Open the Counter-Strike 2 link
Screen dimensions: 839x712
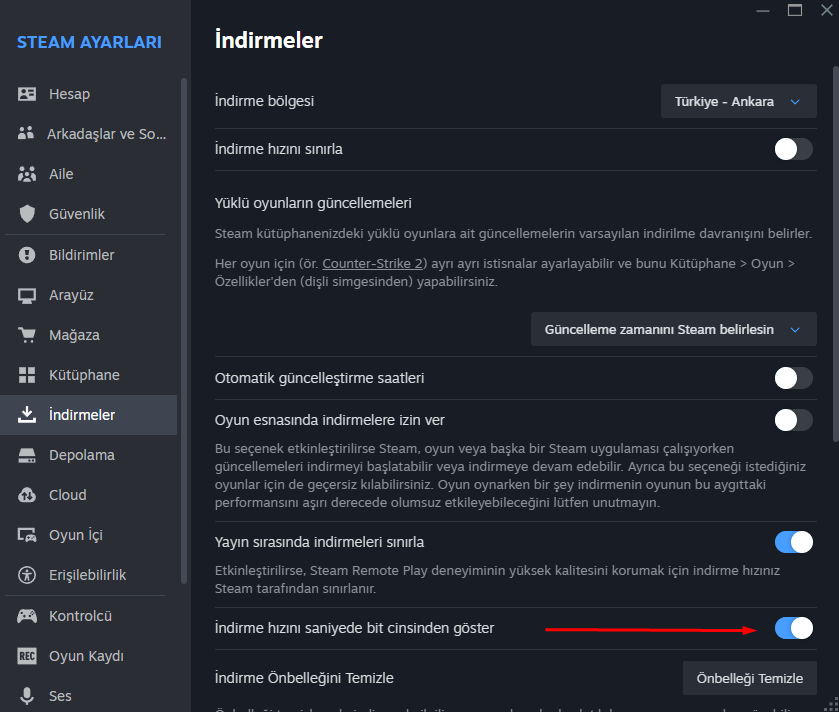tap(374, 263)
